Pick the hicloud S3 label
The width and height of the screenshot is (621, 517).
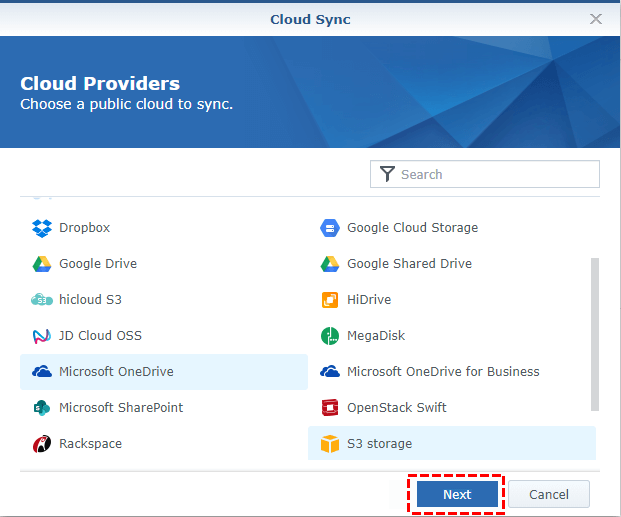tap(90, 300)
